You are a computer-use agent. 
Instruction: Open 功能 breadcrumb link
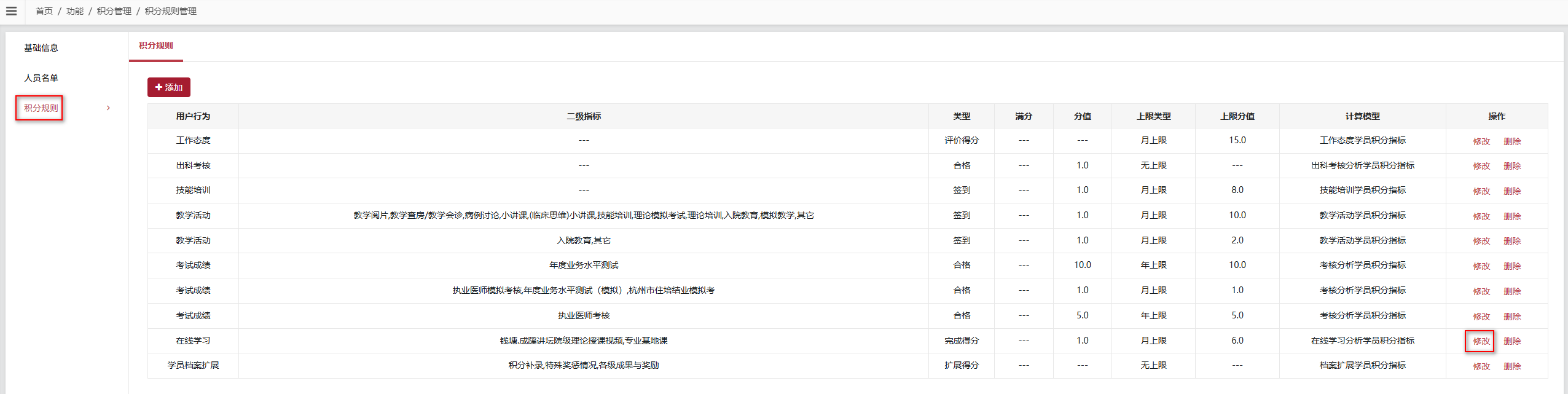75,11
